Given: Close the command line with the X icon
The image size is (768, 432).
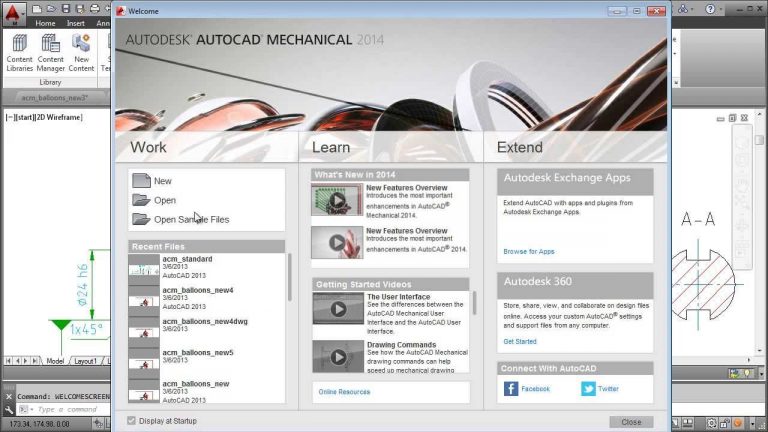Looking at the screenshot, I should coord(8,397).
